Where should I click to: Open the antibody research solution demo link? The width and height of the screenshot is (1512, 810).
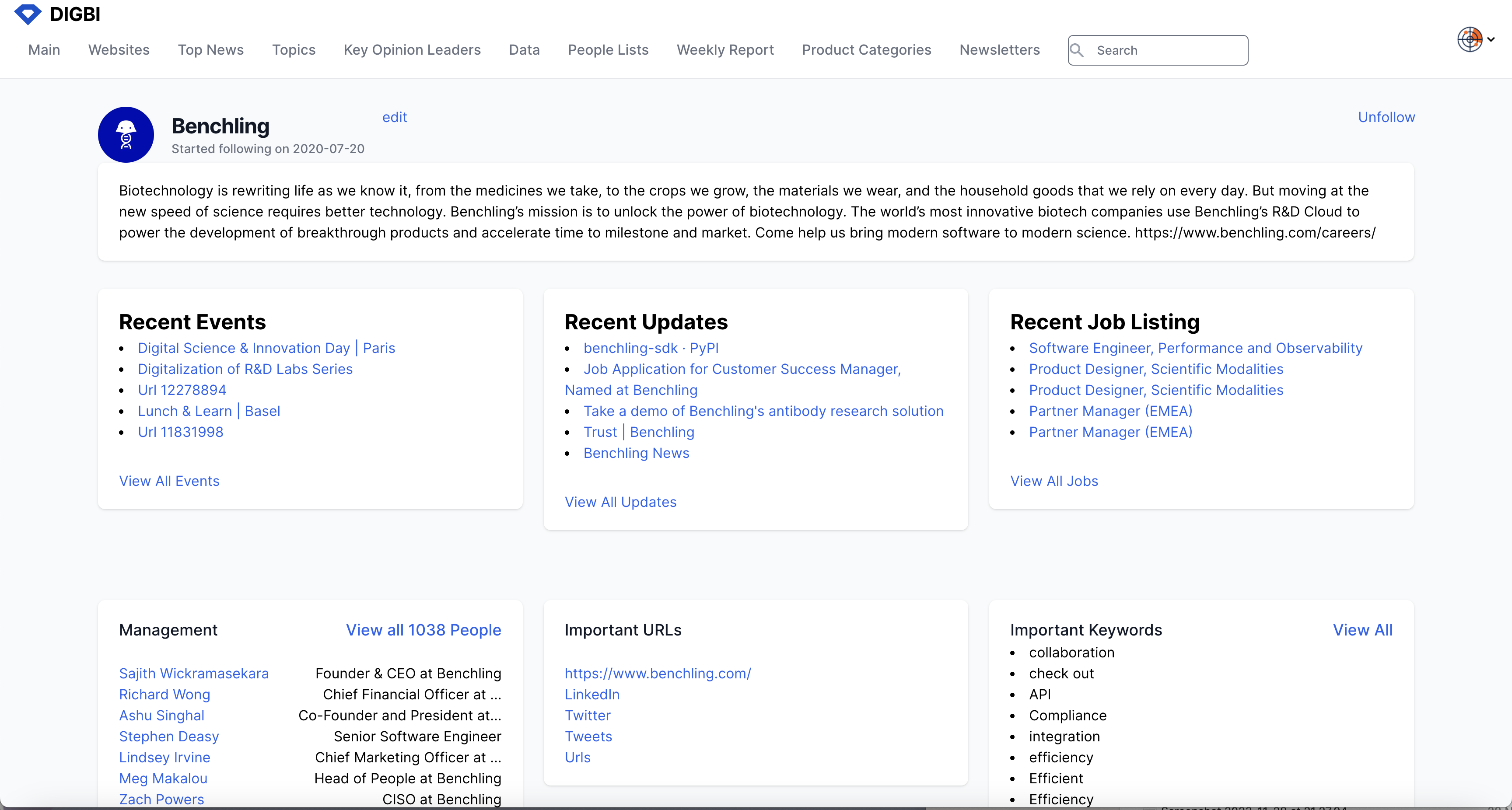pos(763,412)
